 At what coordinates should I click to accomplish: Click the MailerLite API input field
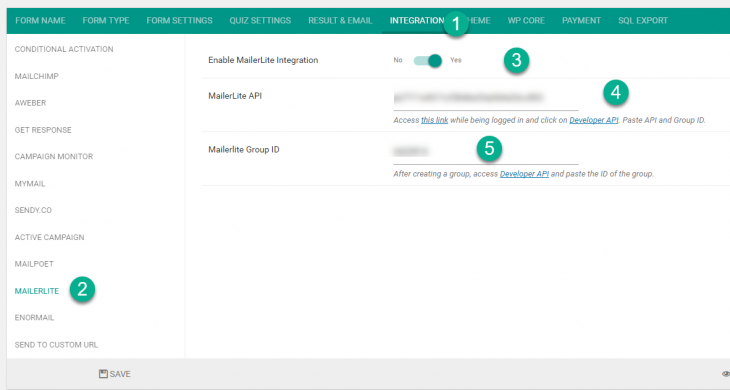coord(486,98)
